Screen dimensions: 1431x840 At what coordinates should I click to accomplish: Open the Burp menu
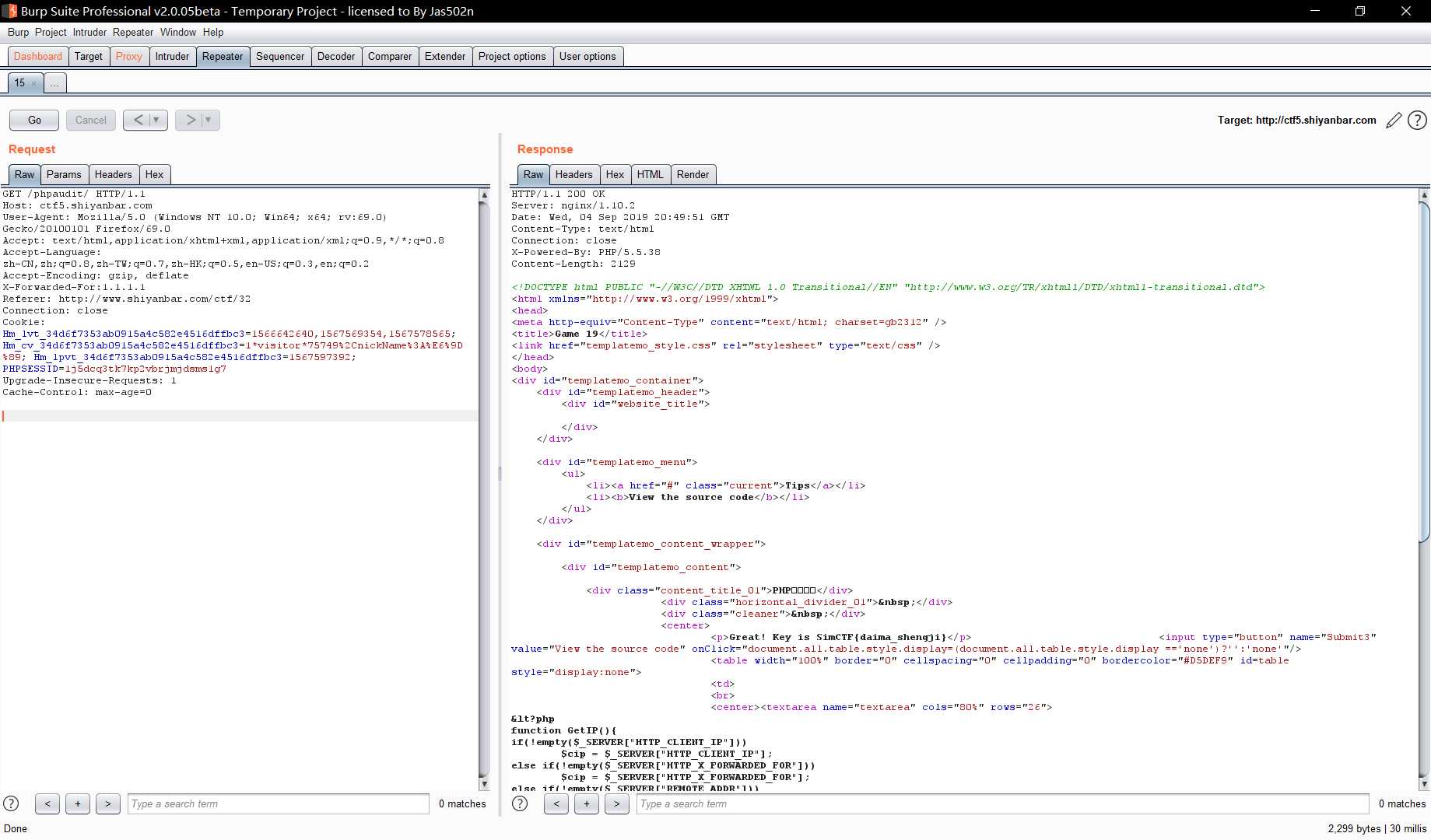pyautogui.click(x=18, y=32)
